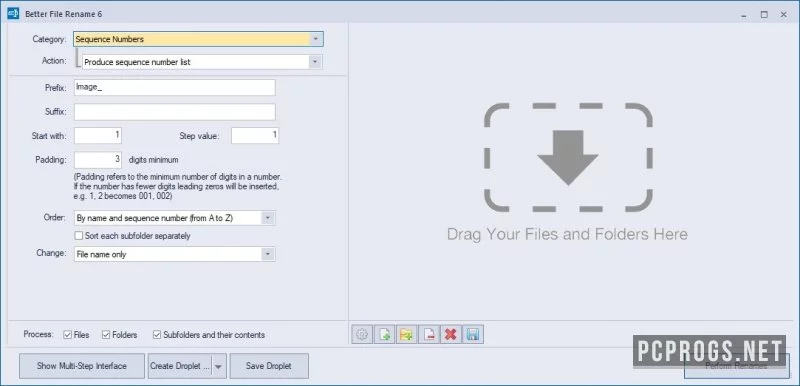
Task: Click the 'Process:' label
Action: tap(38, 334)
